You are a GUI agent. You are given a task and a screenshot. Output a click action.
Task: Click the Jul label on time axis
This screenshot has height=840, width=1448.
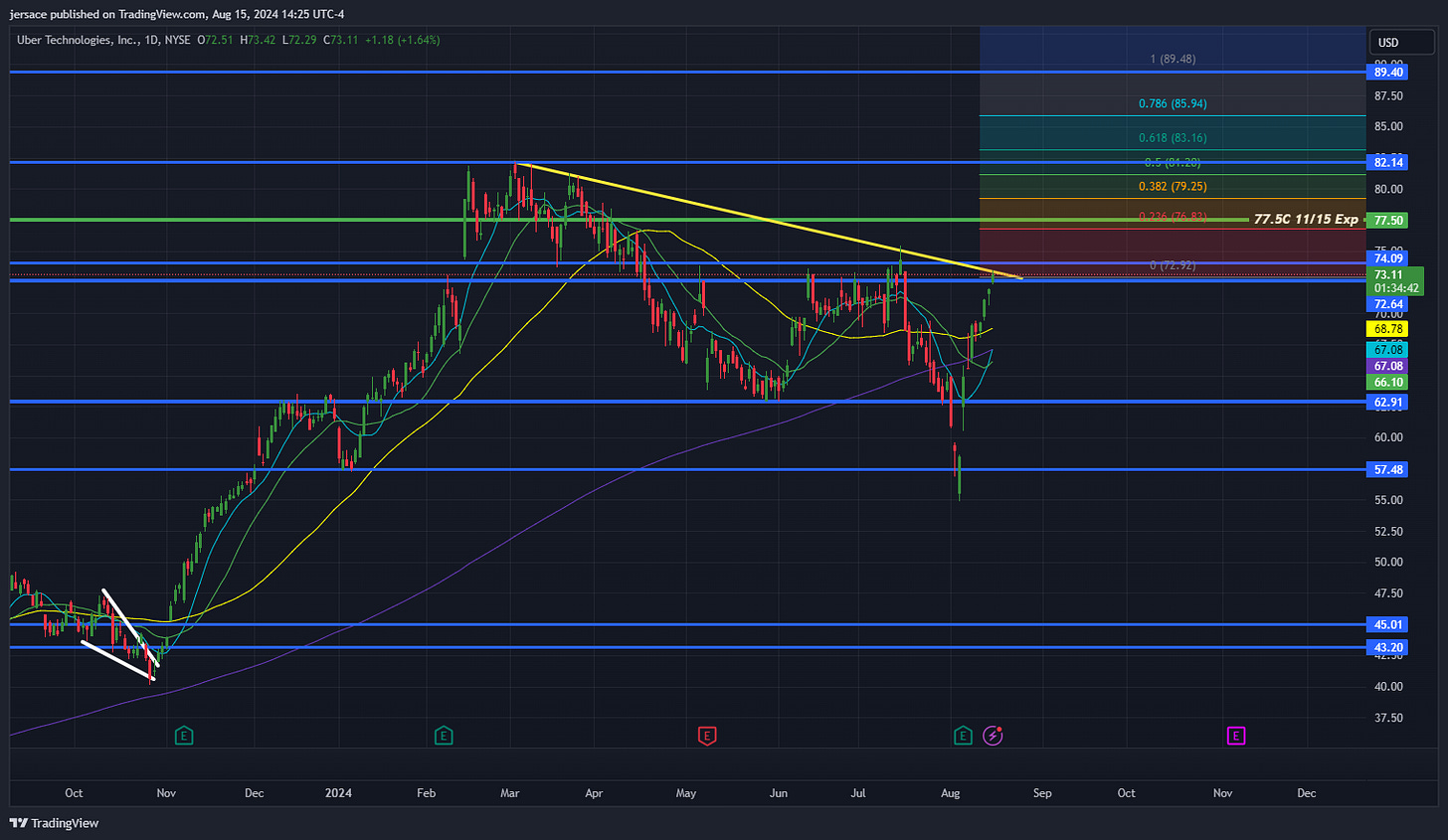pyautogui.click(x=857, y=793)
